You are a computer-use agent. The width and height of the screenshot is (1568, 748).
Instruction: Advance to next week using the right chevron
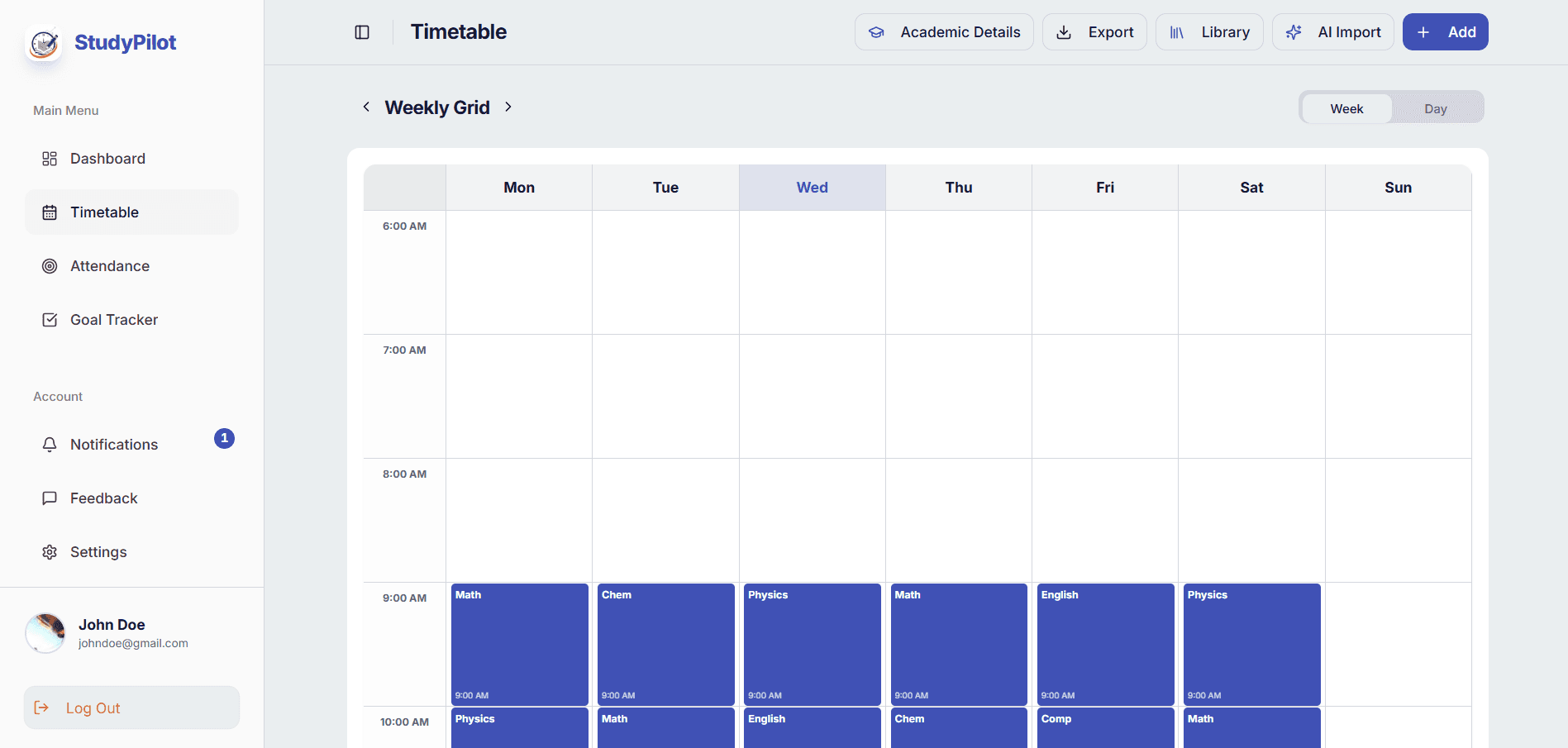[508, 107]
